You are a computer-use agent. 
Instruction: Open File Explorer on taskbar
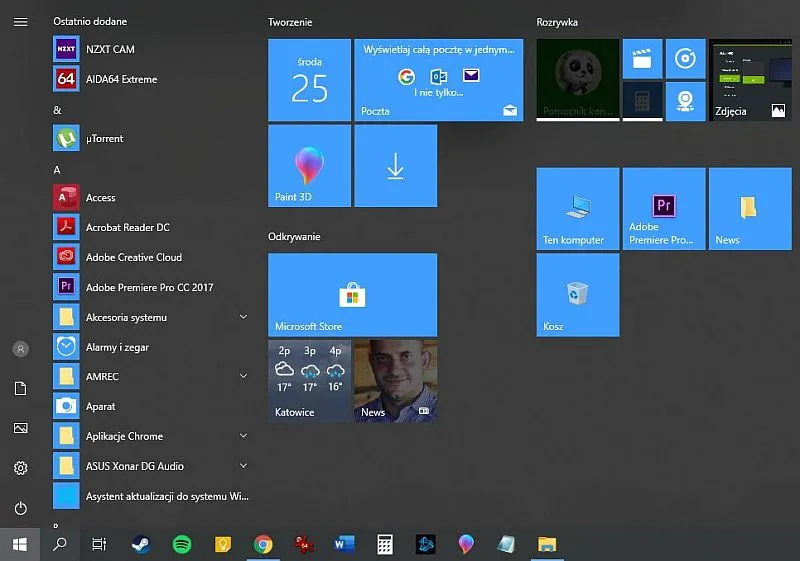547,545
